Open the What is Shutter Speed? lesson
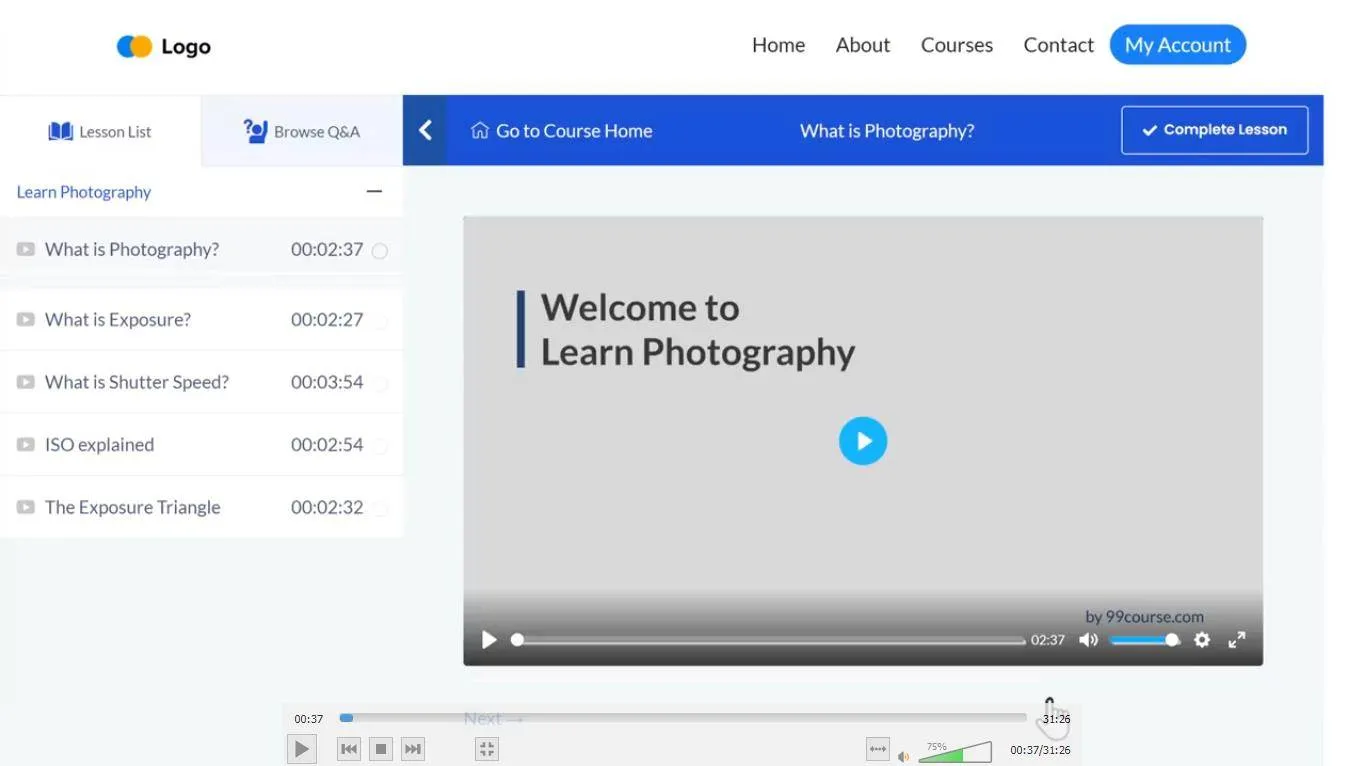 click(x=137, y=382)
